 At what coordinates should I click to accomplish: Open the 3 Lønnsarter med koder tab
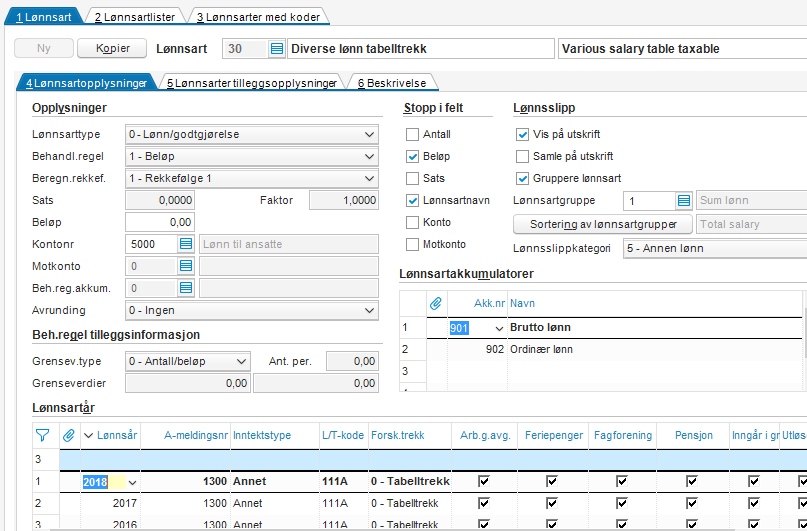[258, 17]
